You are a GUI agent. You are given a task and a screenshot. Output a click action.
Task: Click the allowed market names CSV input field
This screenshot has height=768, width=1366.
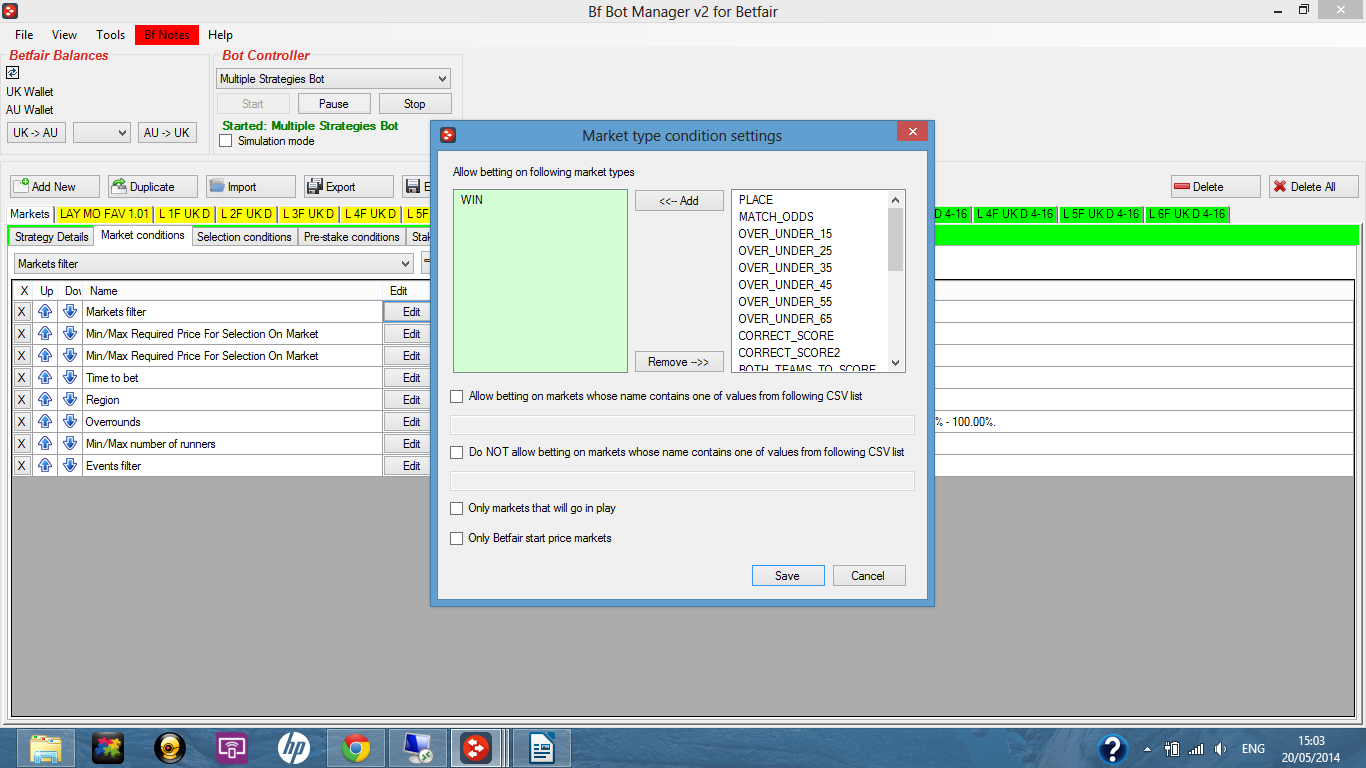[x=683, y=424]
